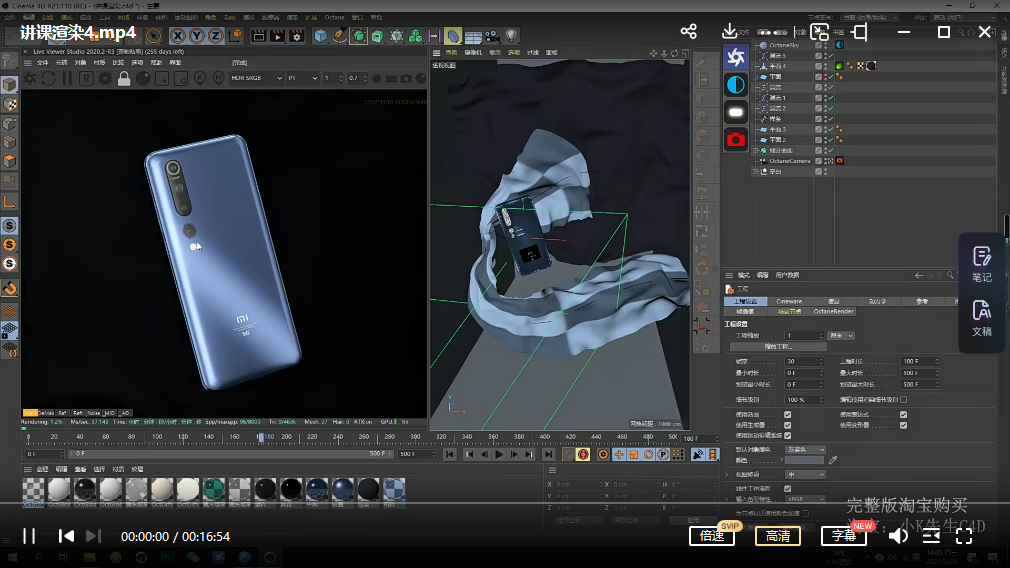Open the 文件 menu in the Live Viewer
The width and height of the screenshot is (1010, 568).
click(x=43, y=63)
